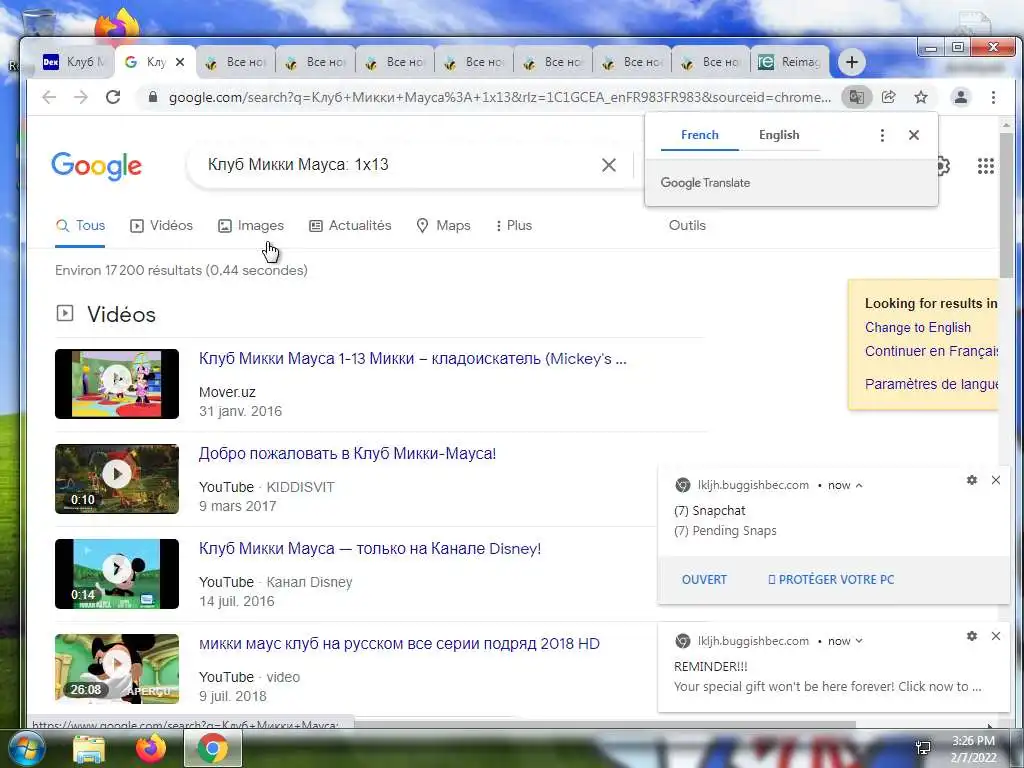Open the Actualités search filter

click(x=350, y=226)
